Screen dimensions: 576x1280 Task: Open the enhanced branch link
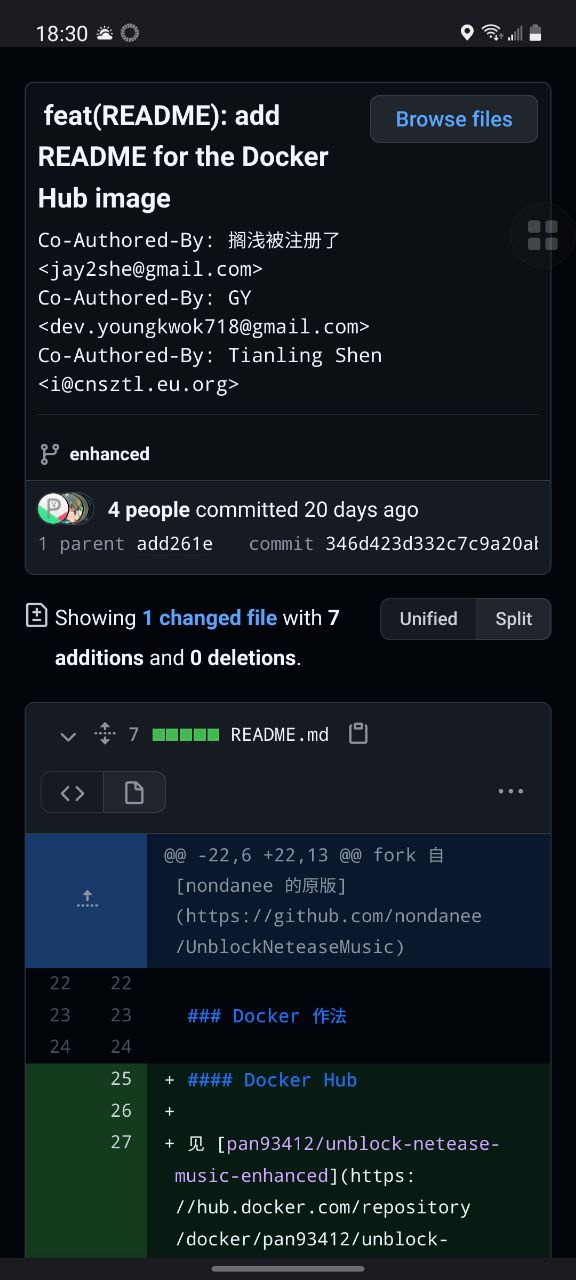pyautogui.click(x=109, y=454)
